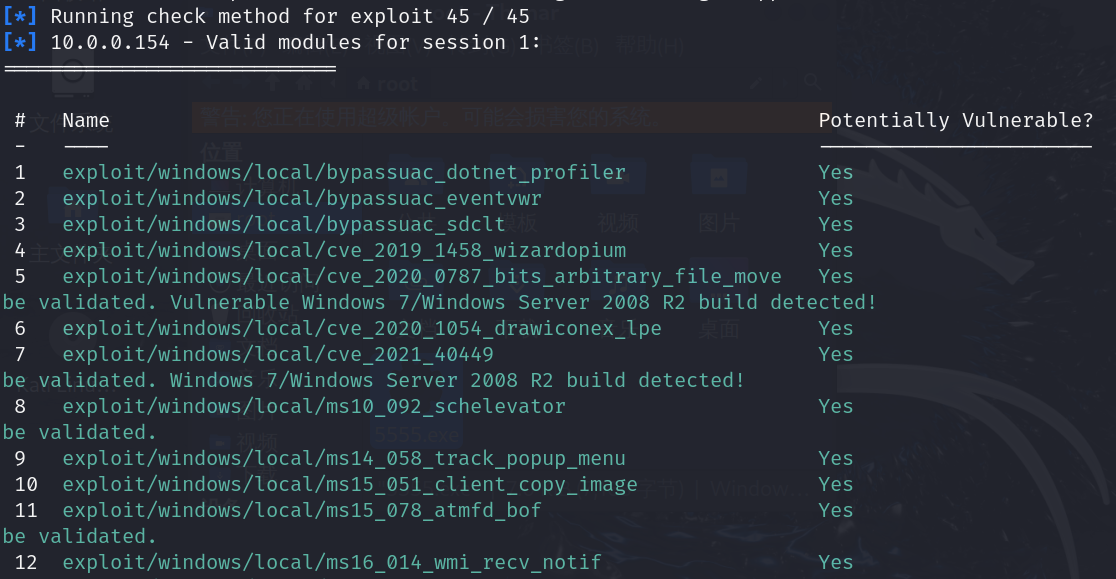Click "Yes" beside ms16_014_wmi_recv_notif

(835, 562)
